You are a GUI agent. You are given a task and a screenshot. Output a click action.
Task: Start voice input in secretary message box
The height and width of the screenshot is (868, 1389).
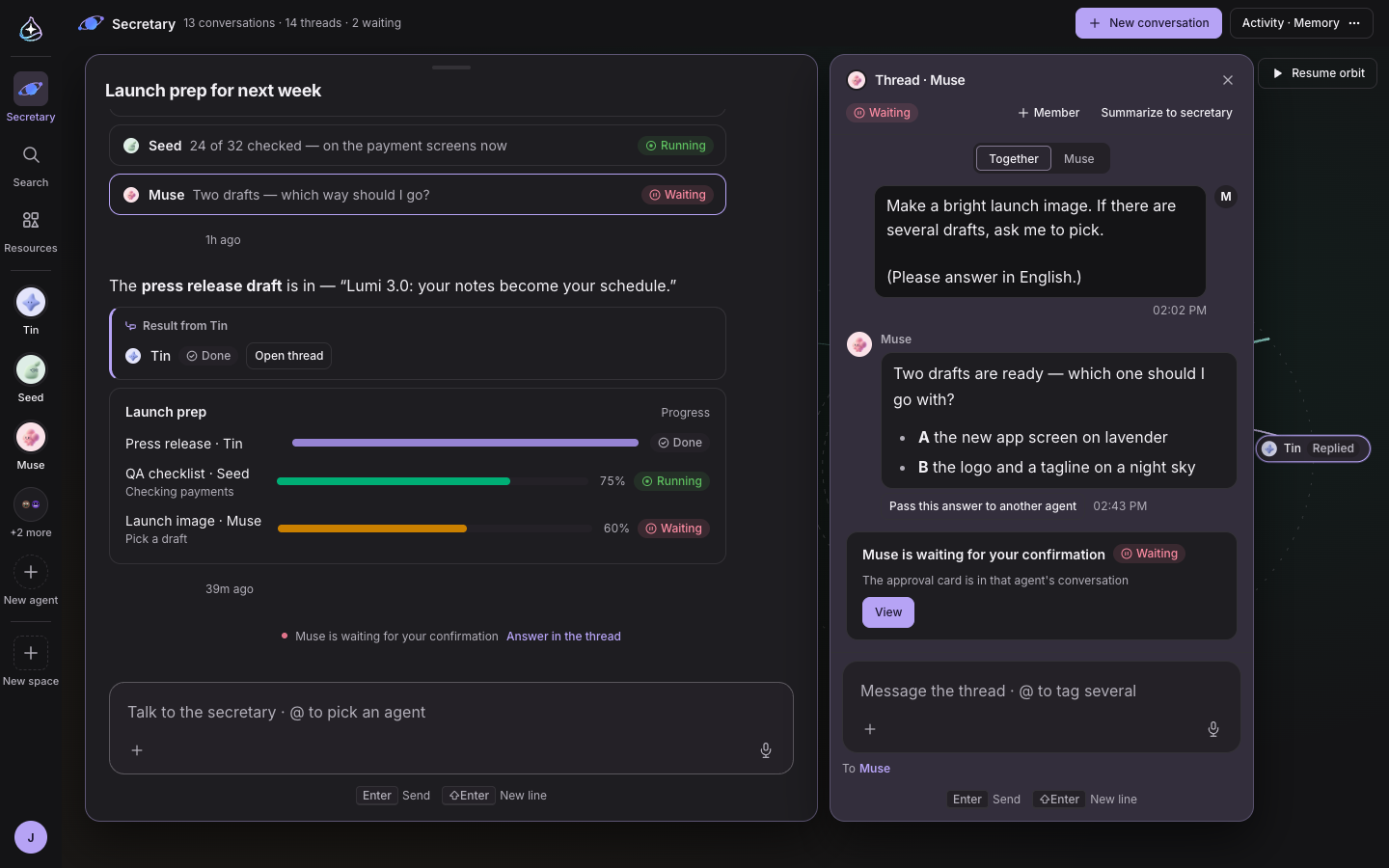pos(766,750)
